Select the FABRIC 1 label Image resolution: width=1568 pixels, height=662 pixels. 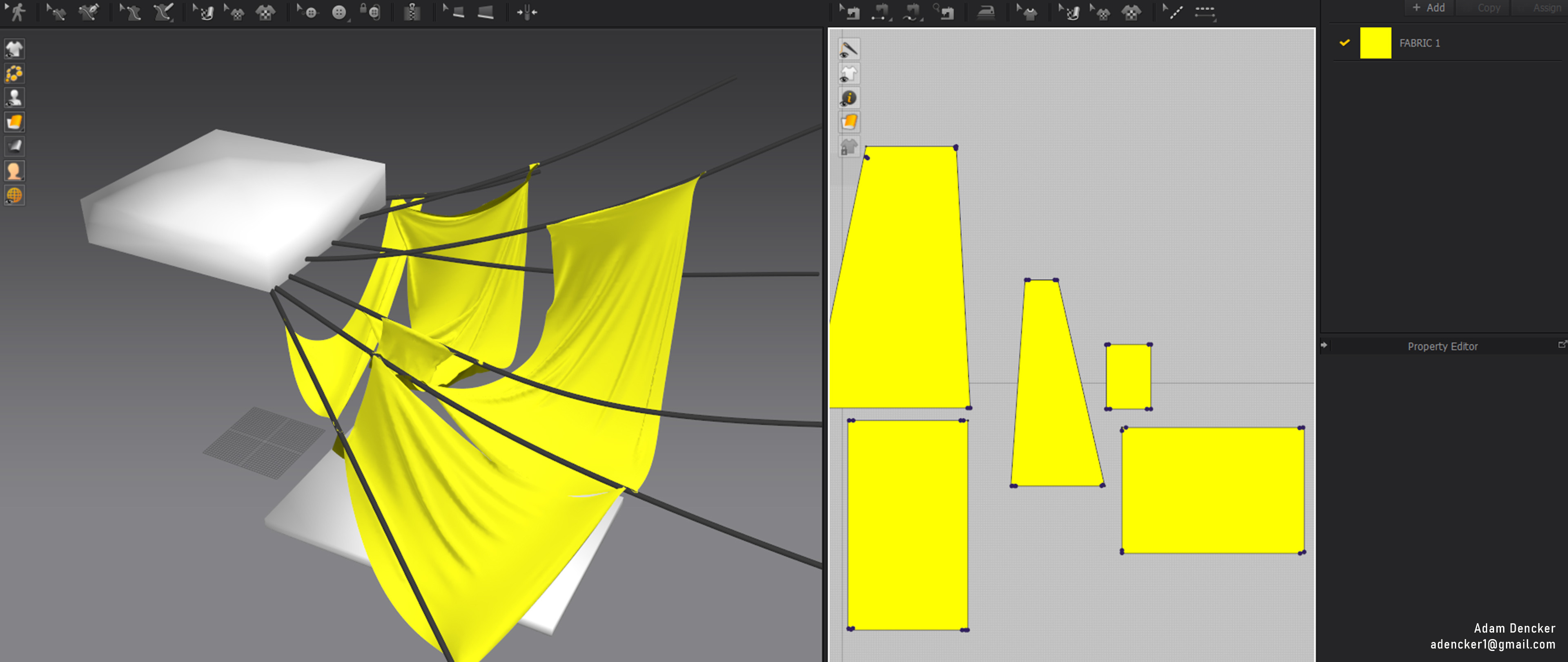[x=1419, y=42]
